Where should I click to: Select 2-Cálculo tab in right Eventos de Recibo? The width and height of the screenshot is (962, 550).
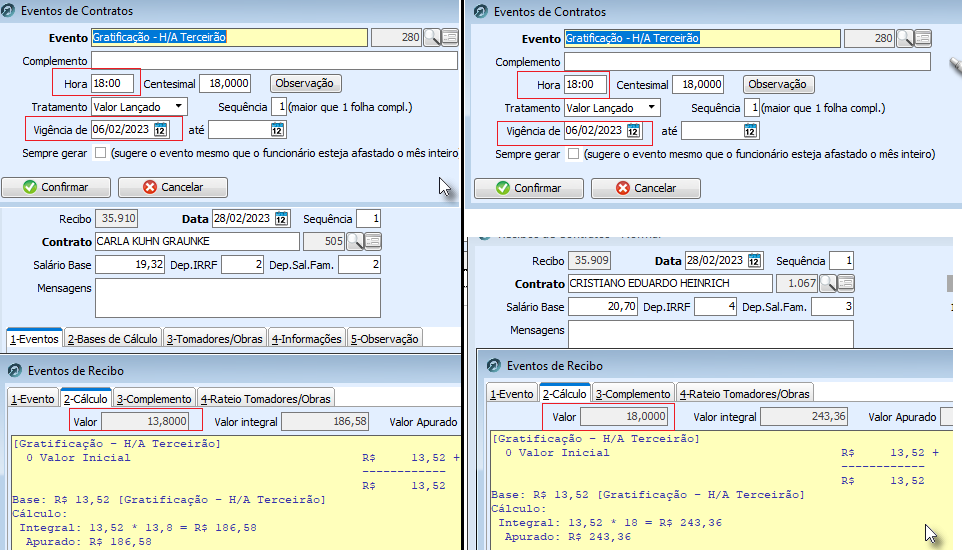point(565,393)
